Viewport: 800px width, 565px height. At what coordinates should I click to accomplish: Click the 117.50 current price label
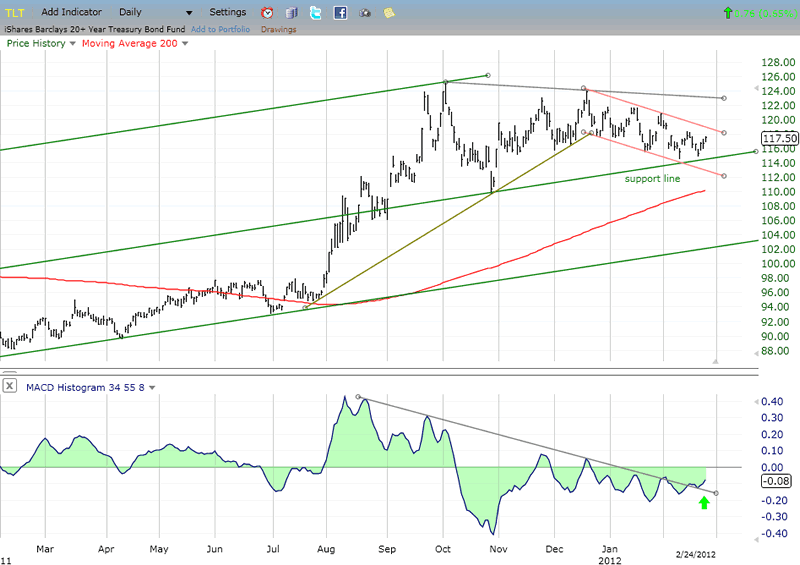pos(777,139)
